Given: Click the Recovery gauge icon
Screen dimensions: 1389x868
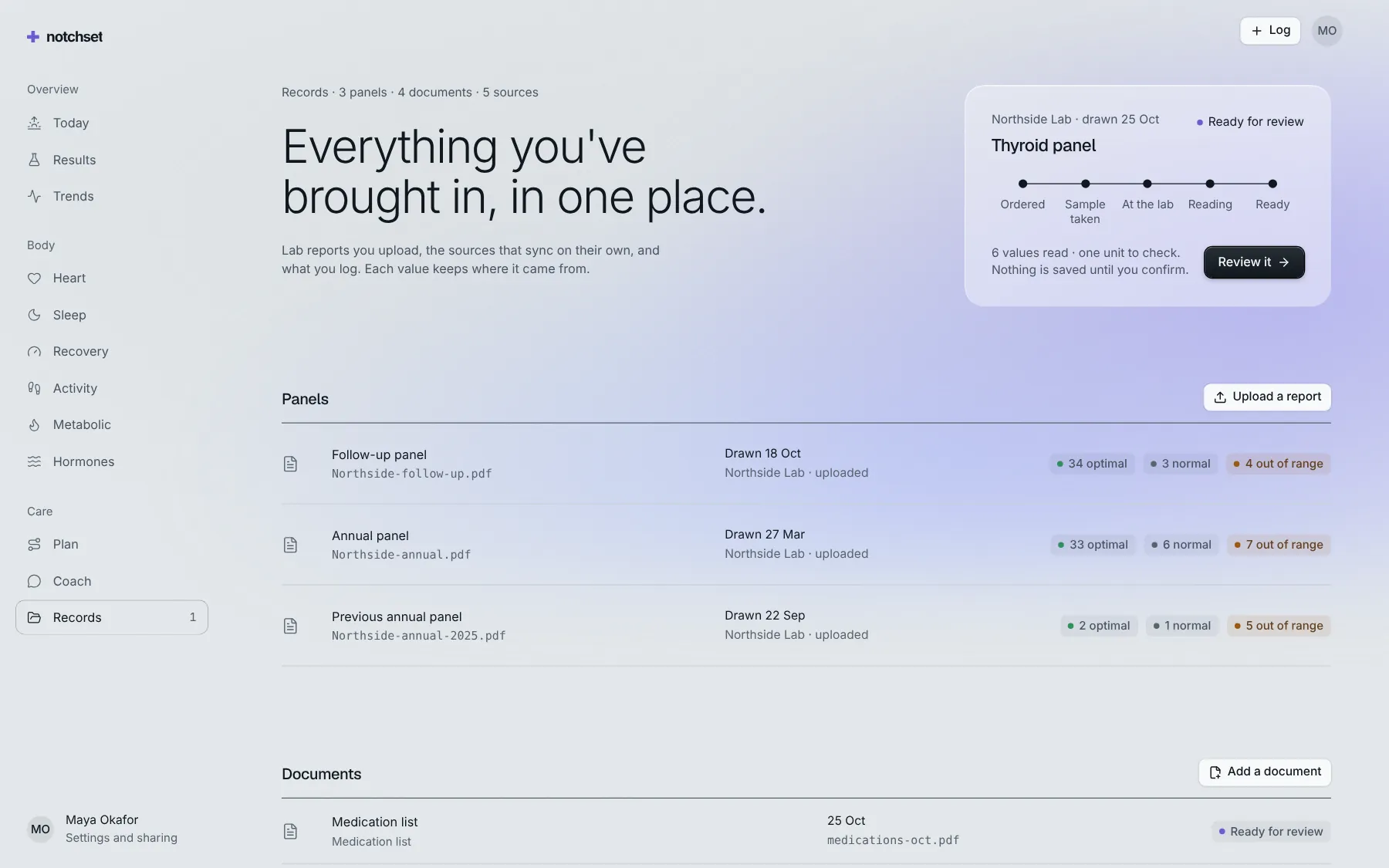Looking at the screenshot, I should (34, 351).
